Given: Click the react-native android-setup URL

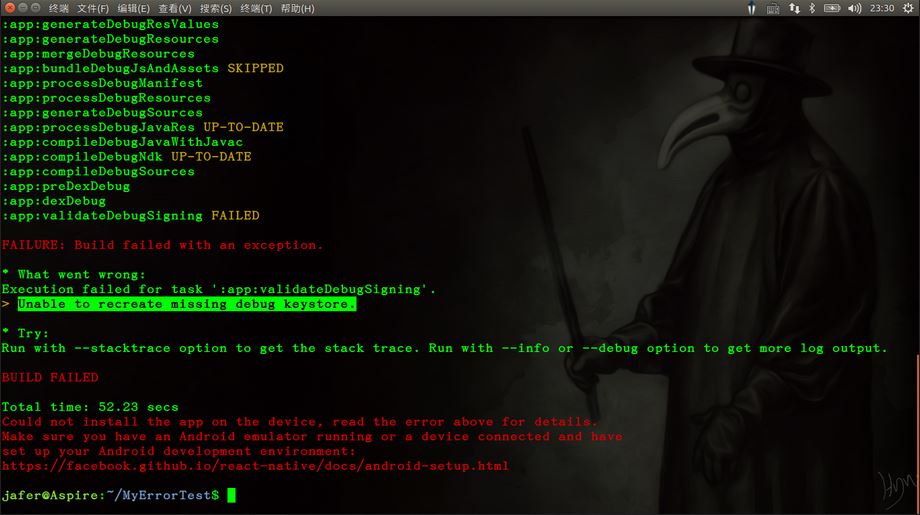Looking at the screenshot, I should [x=255, y=466].
